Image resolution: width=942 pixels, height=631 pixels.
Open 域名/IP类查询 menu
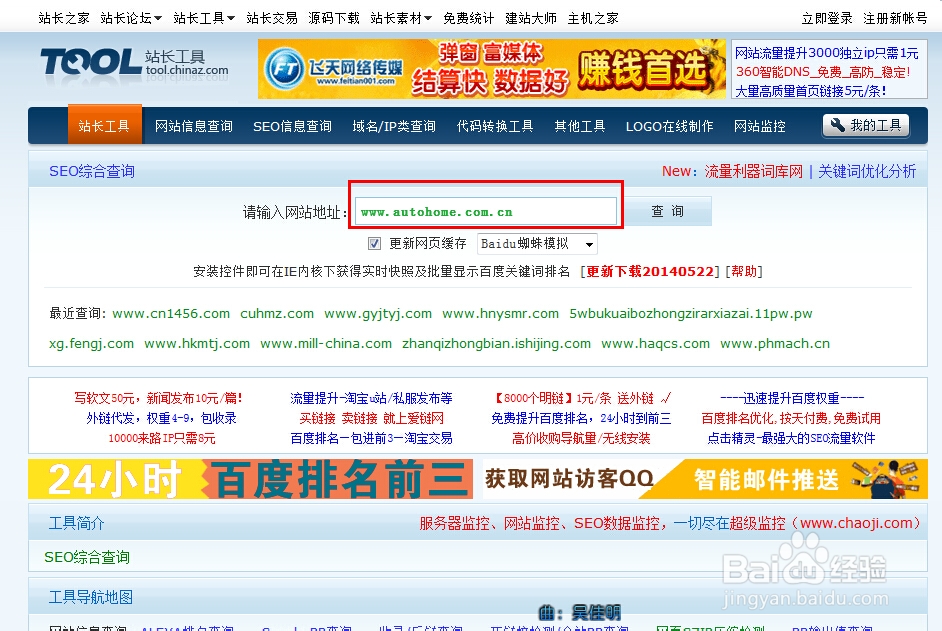(394, 126)
